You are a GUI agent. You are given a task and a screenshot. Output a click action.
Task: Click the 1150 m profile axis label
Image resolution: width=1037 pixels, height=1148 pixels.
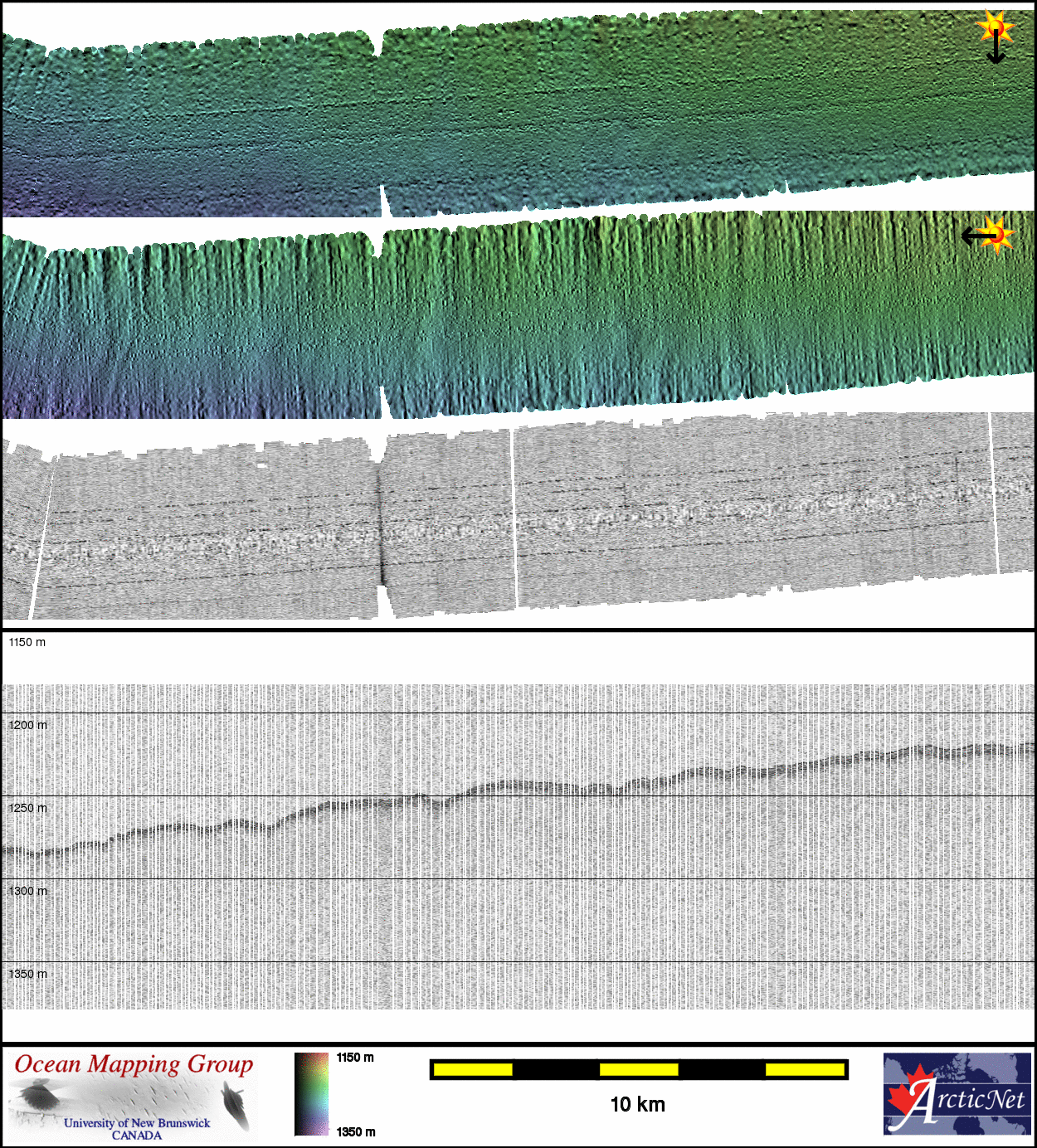tap(27, 642)
